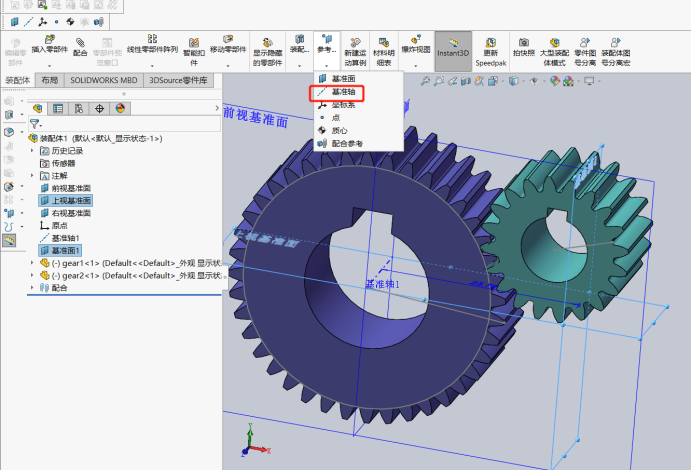This screenshot has width=692, height=470.
Task: Expand the feature tree filter funnel dropdown
Action: click(35, 124)
